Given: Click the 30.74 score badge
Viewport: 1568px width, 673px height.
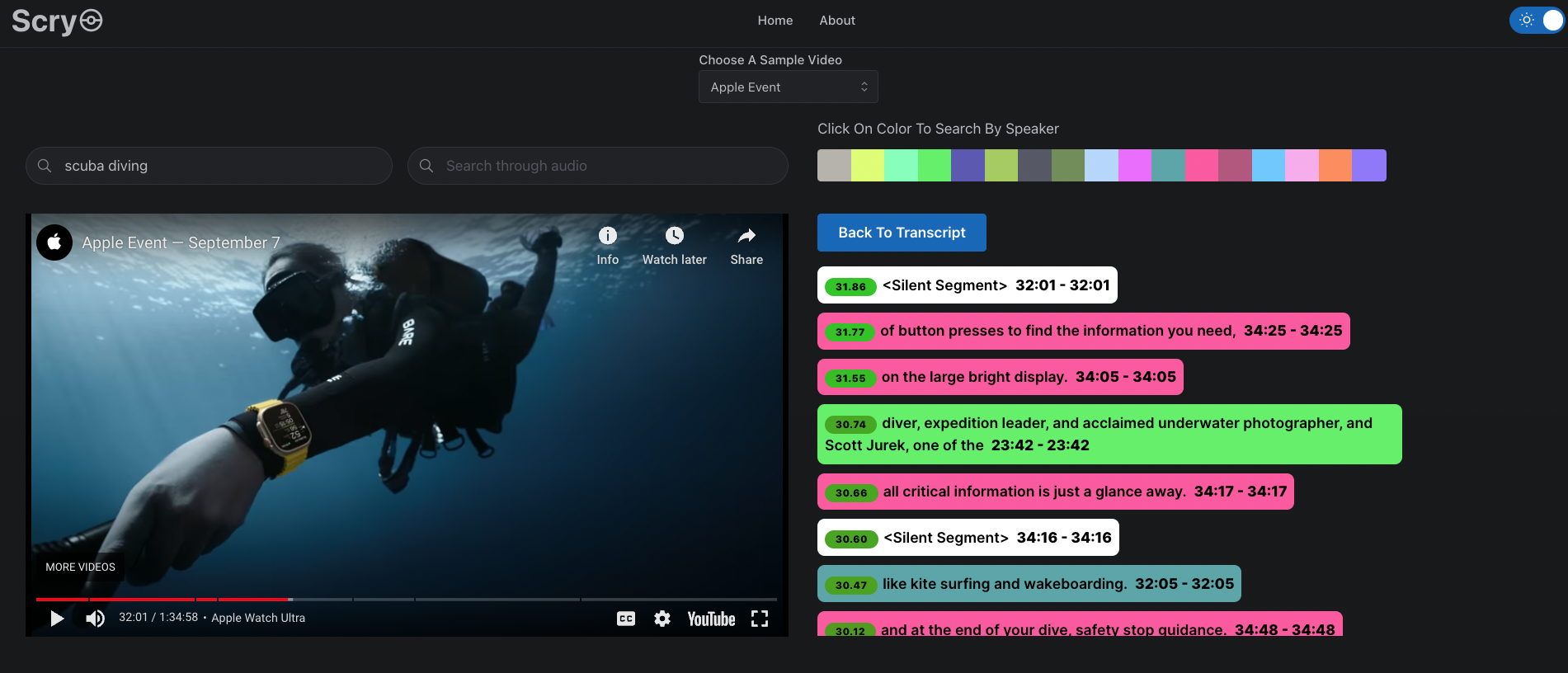Looking at the screenshot, I should tap(850, 425).
